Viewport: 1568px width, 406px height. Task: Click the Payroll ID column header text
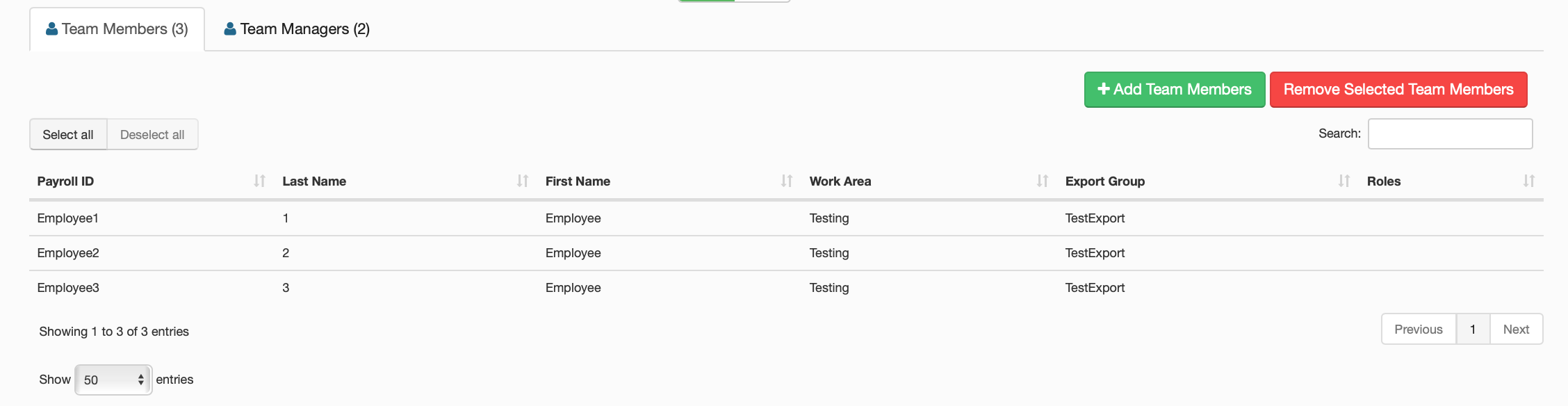[x=65, y=181]
